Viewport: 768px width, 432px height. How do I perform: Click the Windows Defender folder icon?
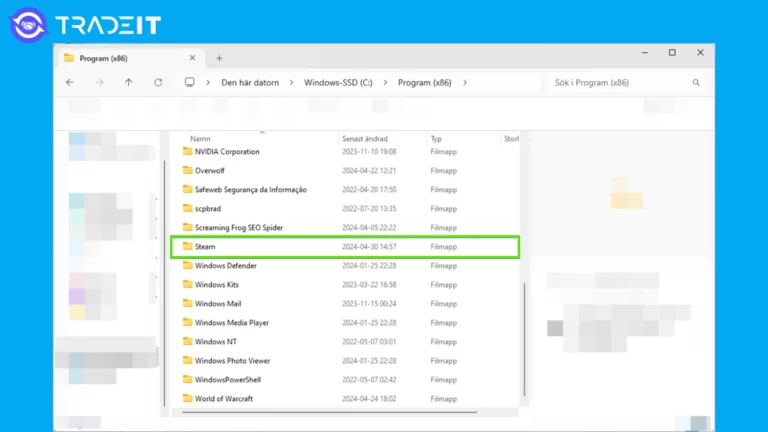click(x=188, y=265)
